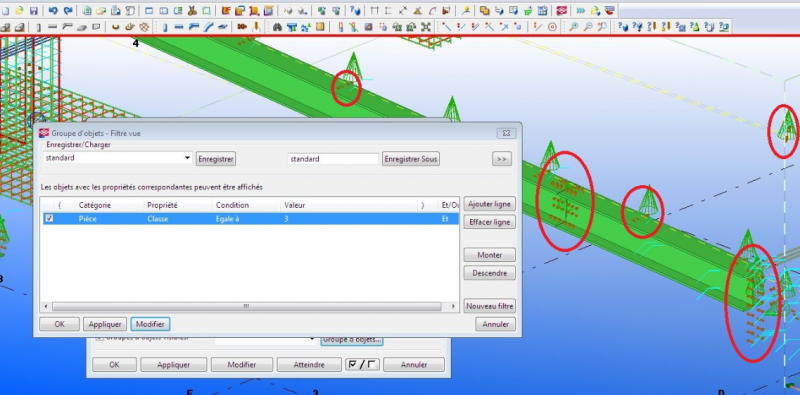Open model with the yellow folder icon

(x=19, y=11)
